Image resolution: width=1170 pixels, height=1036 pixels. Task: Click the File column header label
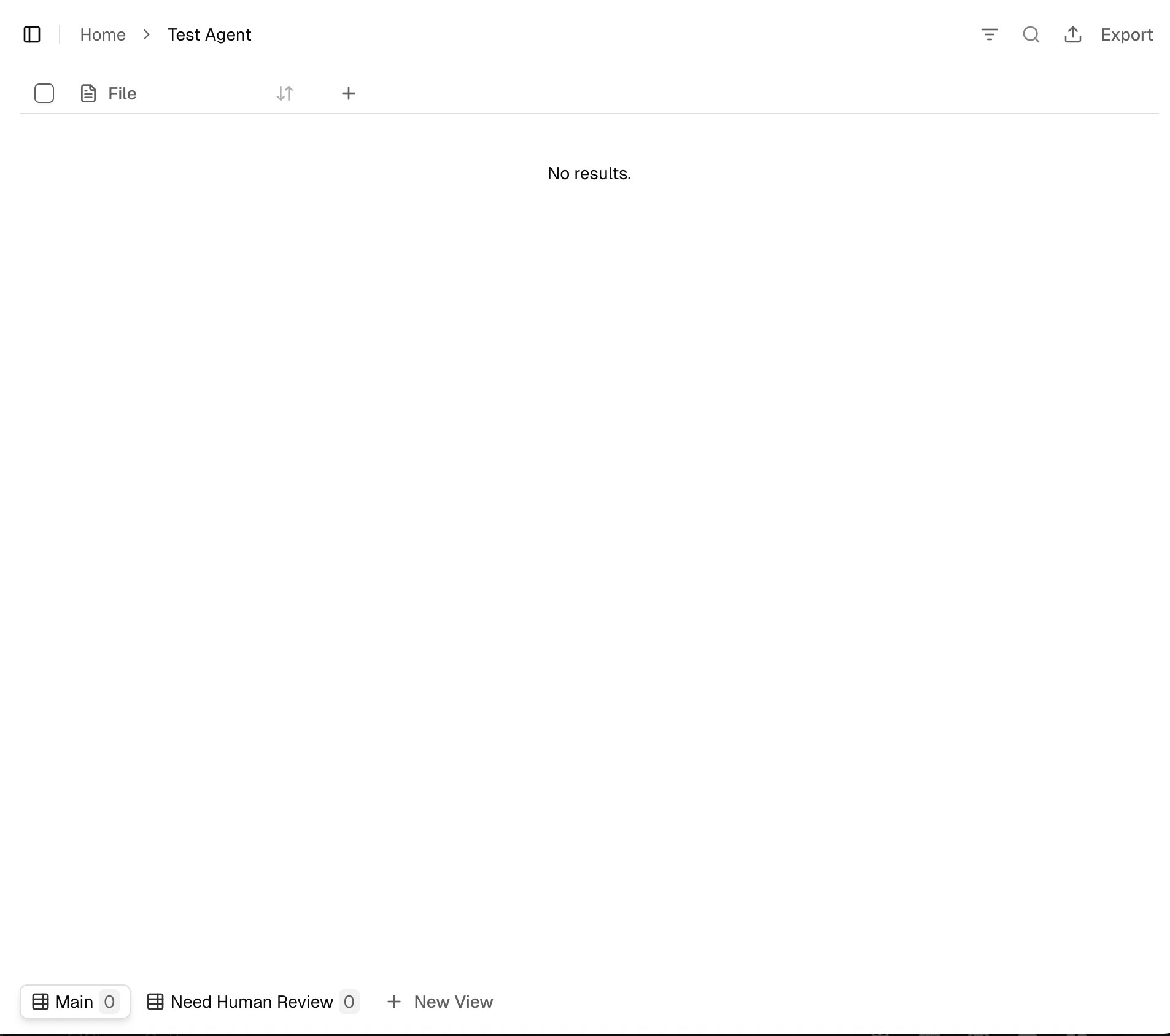point(122,93)
